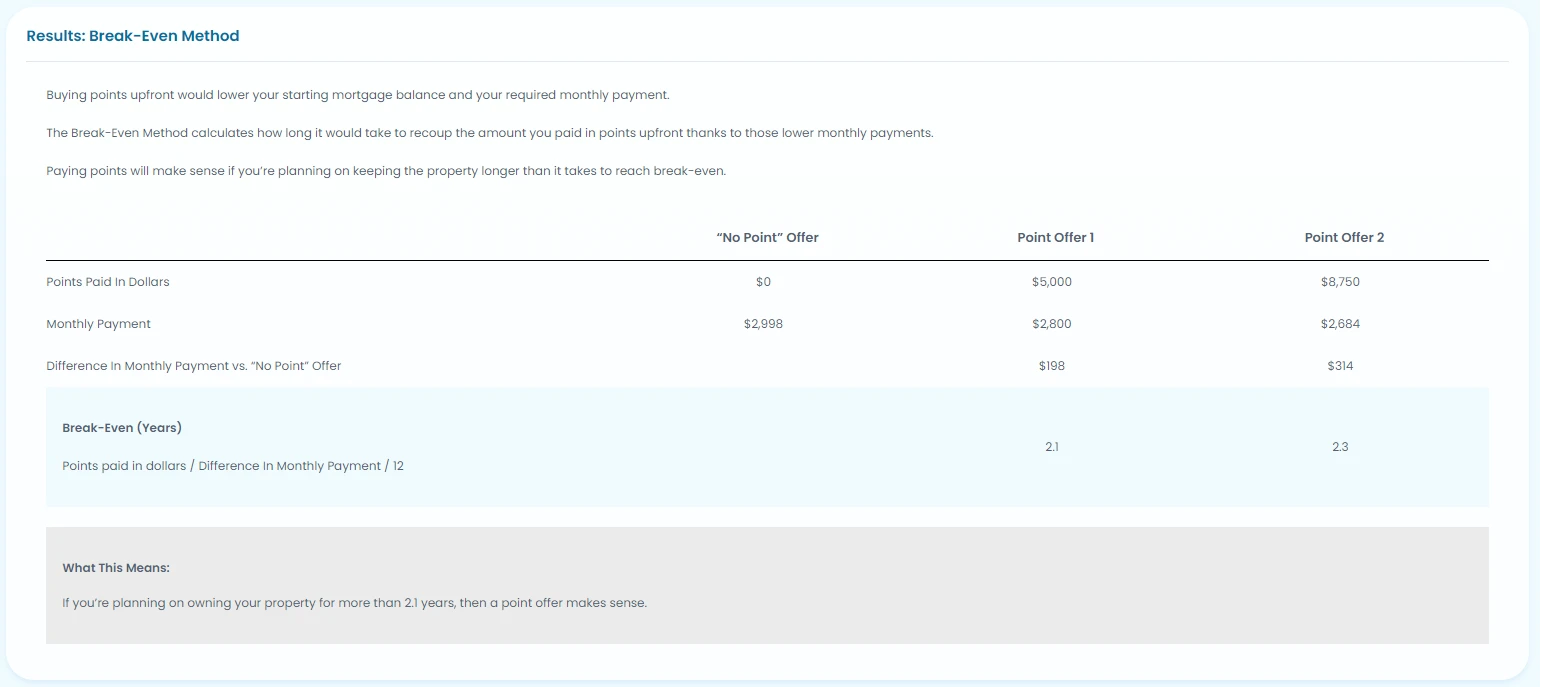This screenshot has width=1541, height=687.
Task: Click the Difference In Monthly Payment row label
Action: coord(194,366)
